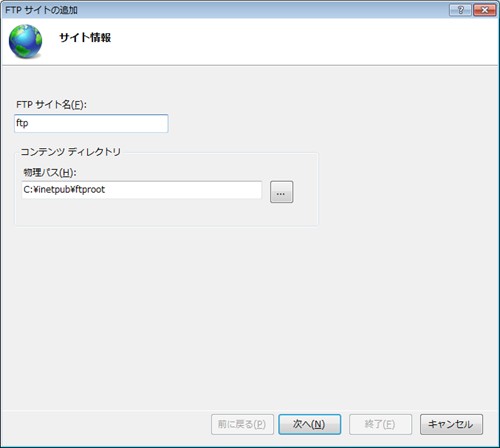Place cursor on C:¥inetpub¥ftproot text

coord(64,189)
